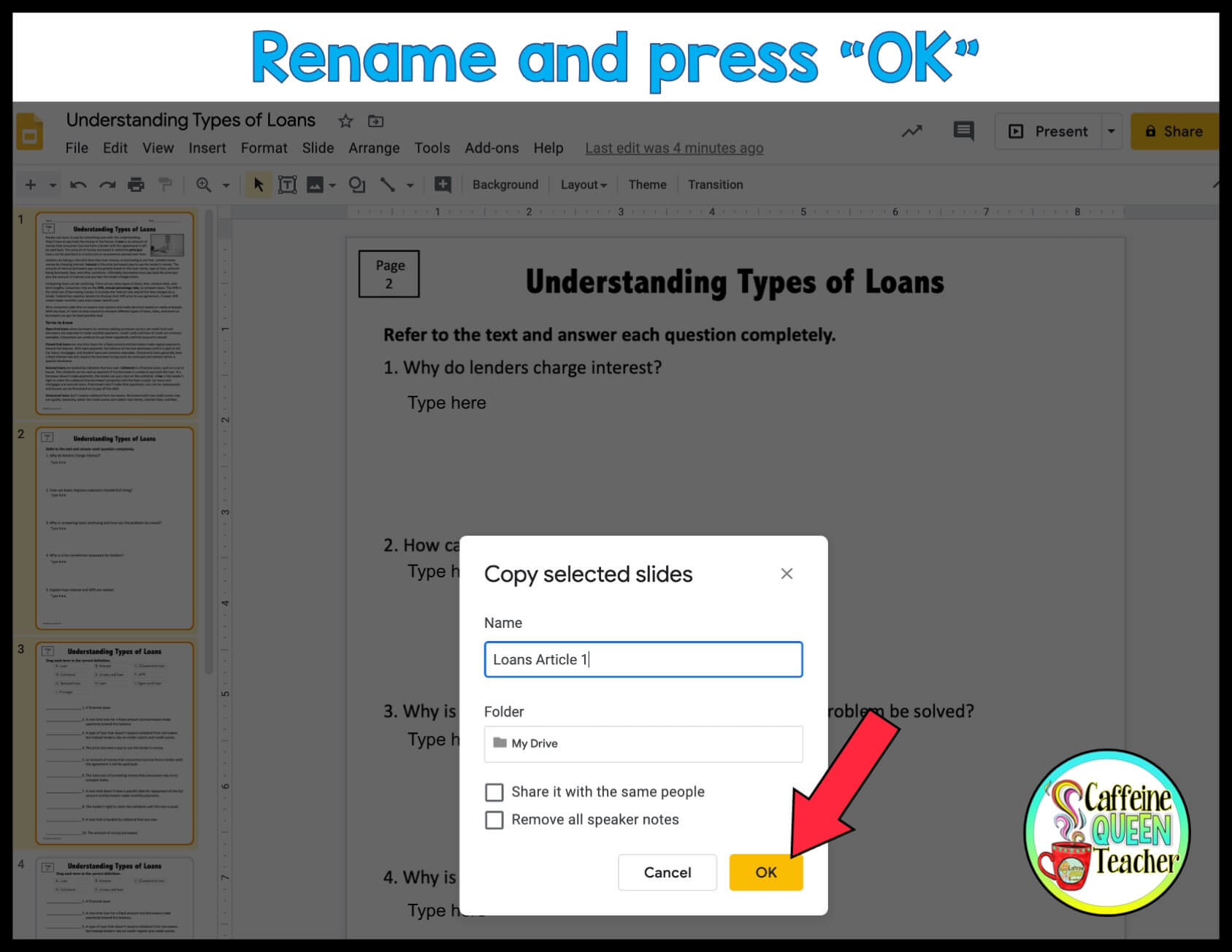Open the activity dashboard trend icon
The image size is (1232, 952).
click(911, 131)
